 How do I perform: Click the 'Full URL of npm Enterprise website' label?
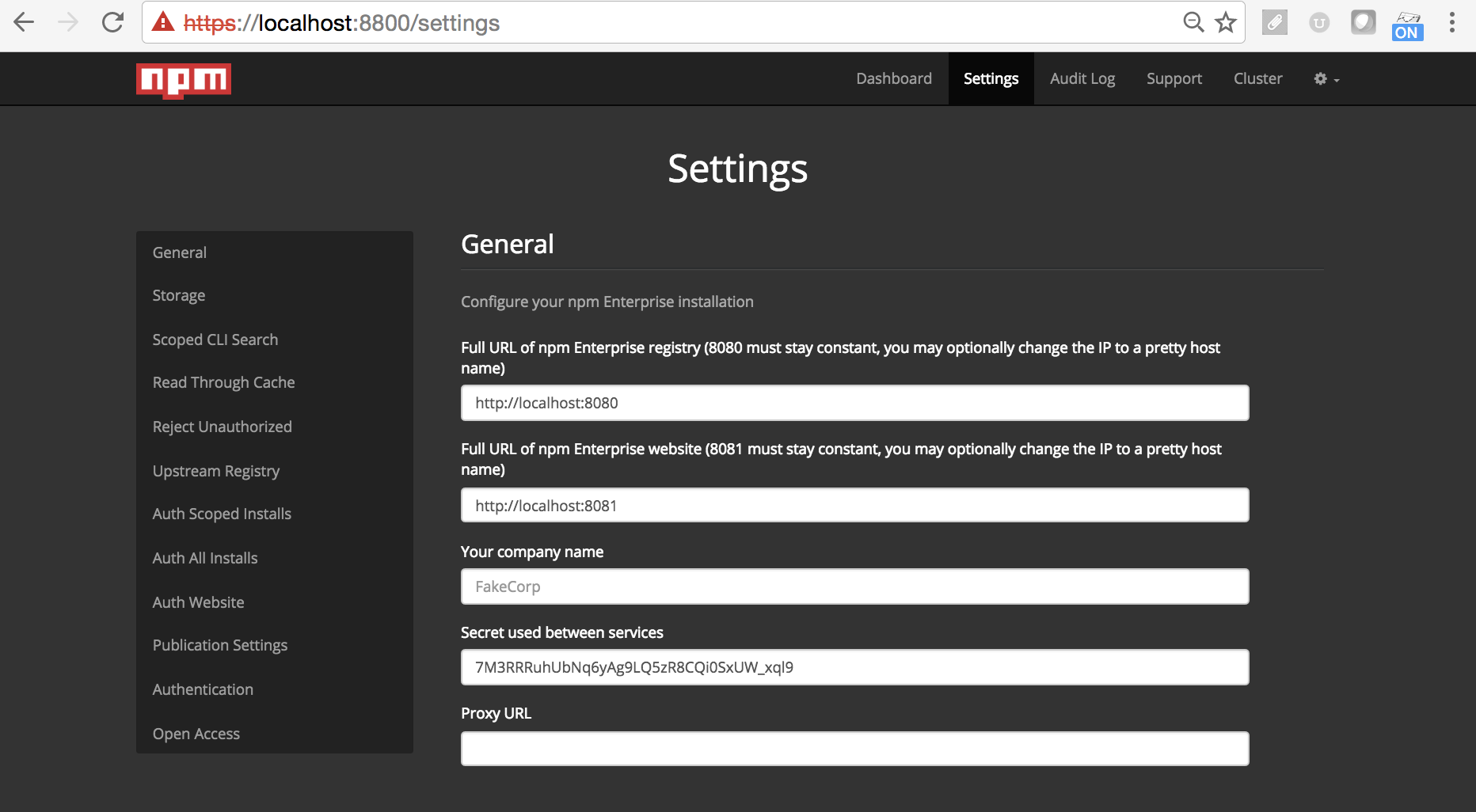tap(842, 459)
